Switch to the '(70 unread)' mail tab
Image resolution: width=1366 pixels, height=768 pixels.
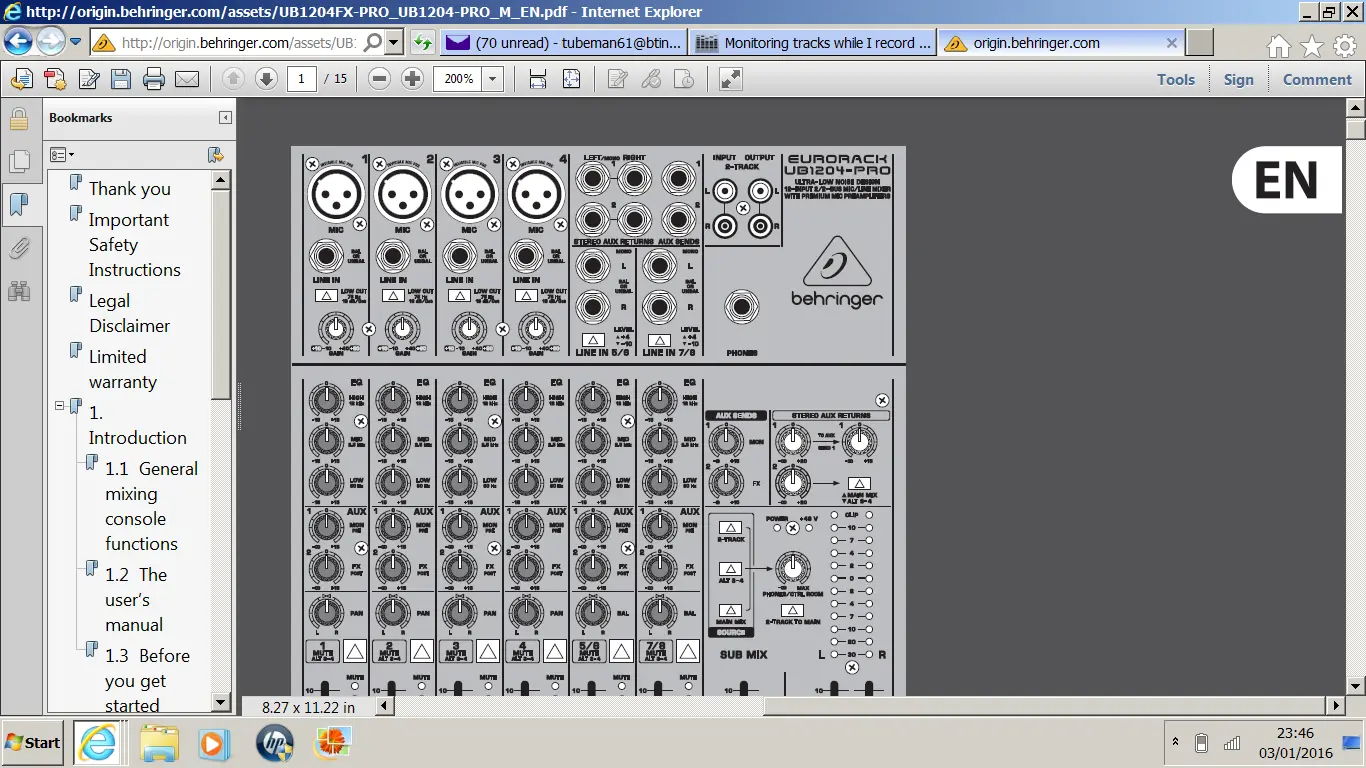pyautogui.click(x=563, y=43)
